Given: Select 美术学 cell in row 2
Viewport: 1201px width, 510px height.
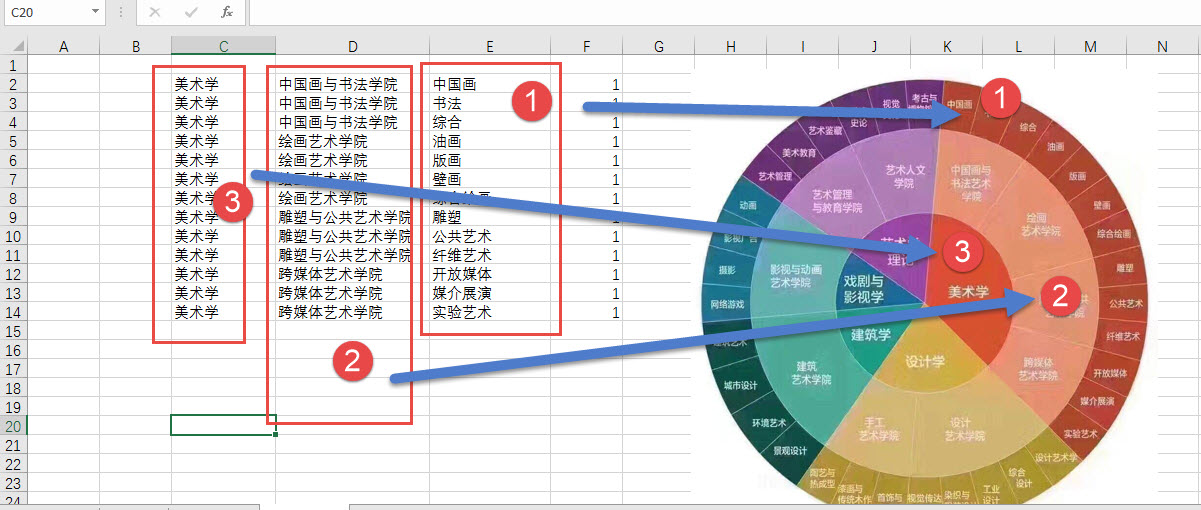Looking at the screenshot, I should point(223,84).
